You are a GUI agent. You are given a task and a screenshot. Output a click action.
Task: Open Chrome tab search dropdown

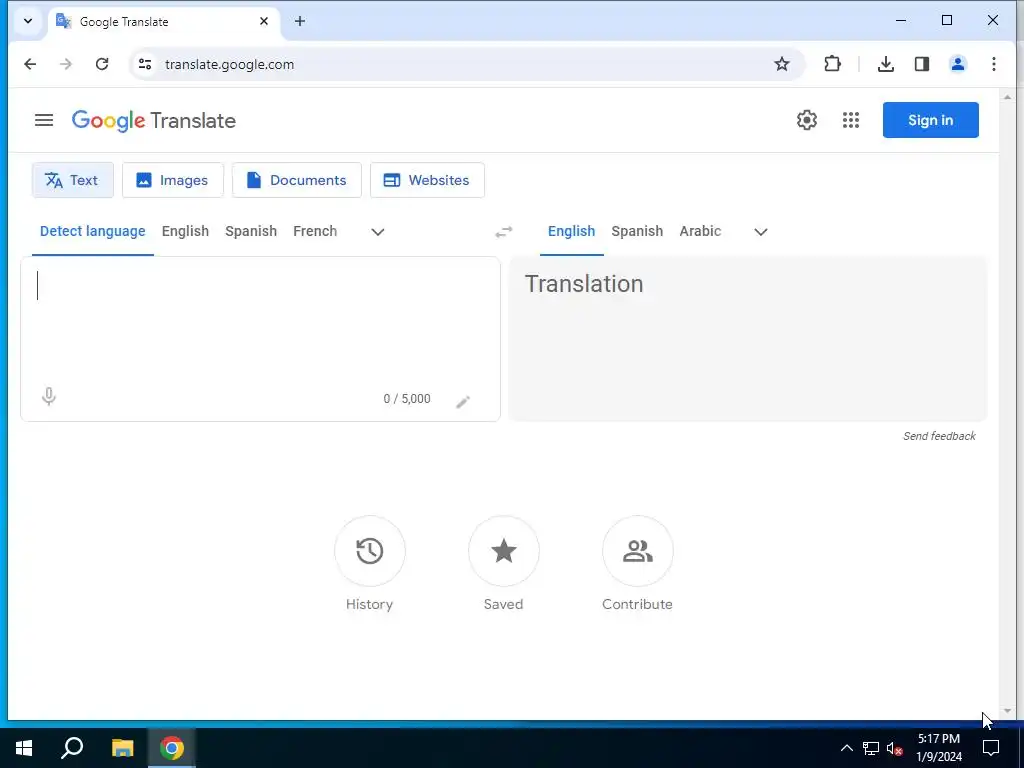pos(27,21)
